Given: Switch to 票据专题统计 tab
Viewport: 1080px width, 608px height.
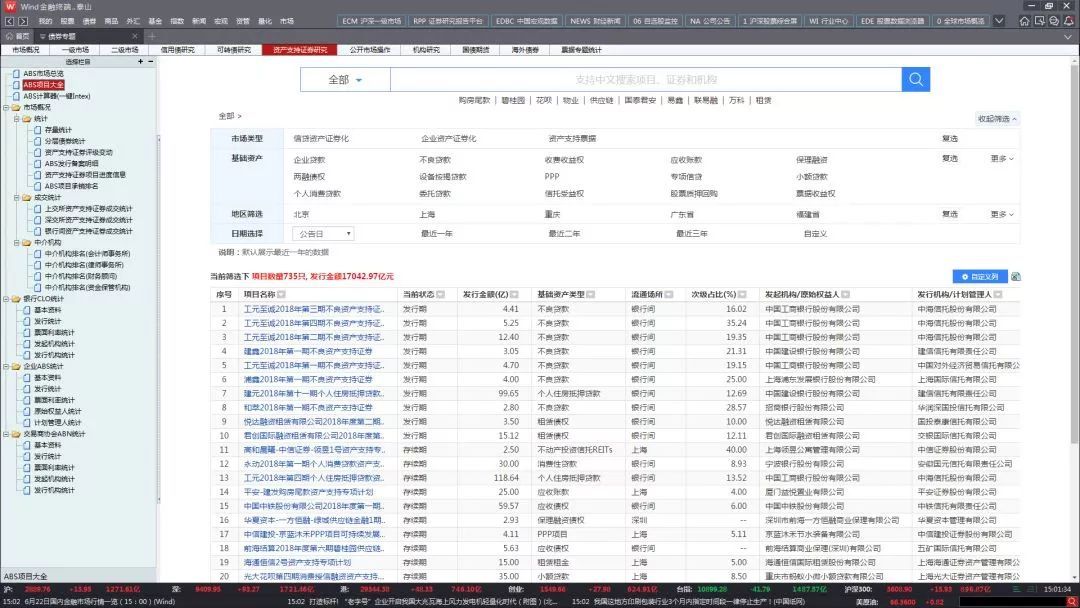Looking at the screenshot, I should point(581,50).
